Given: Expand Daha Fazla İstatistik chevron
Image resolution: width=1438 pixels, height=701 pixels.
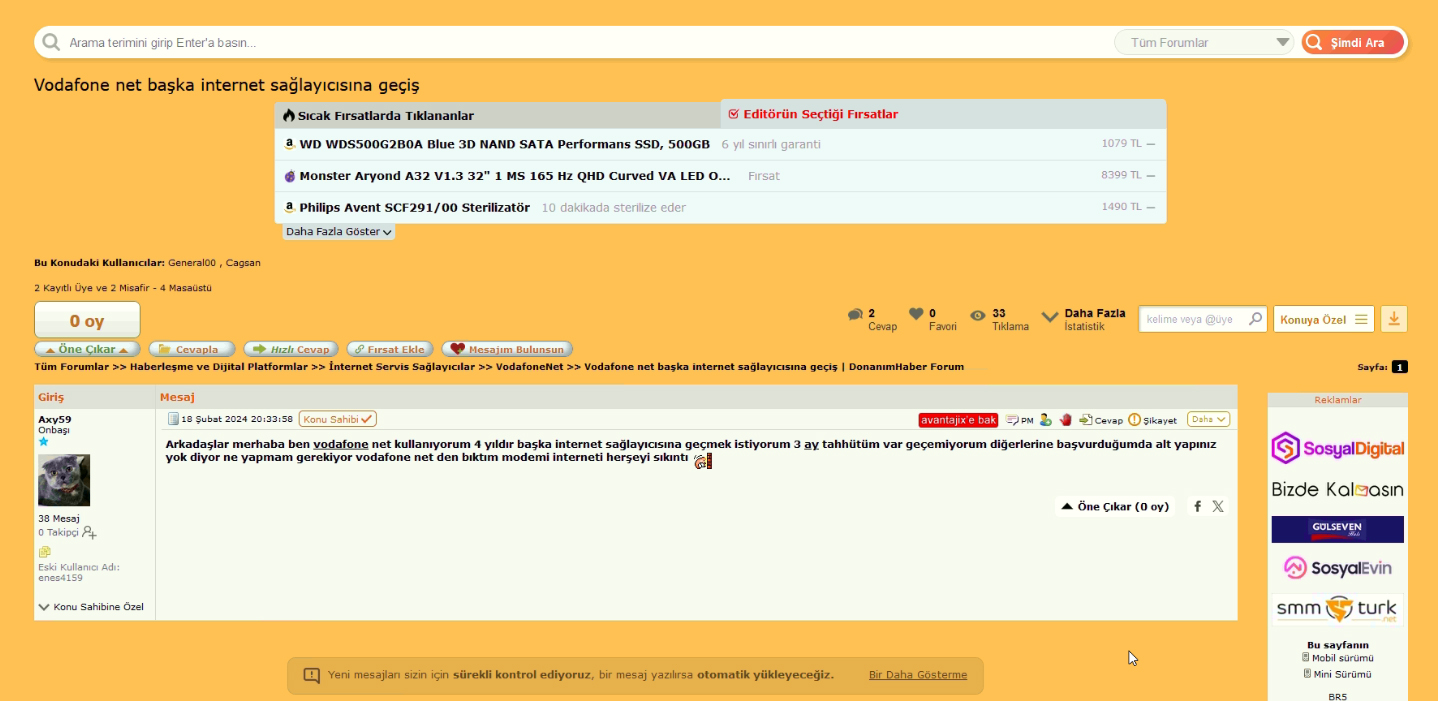Looking at the screenshot, I should [1050, 317].
